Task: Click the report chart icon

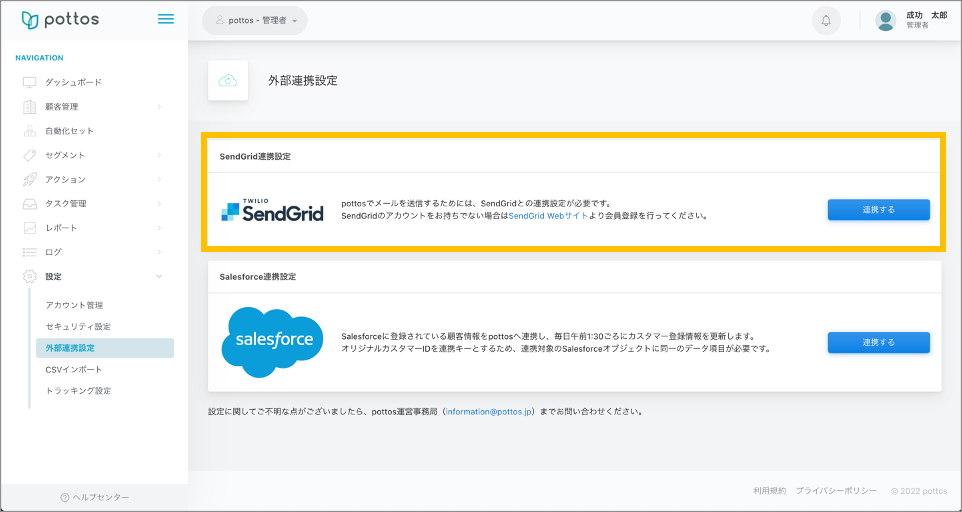Action: 29,227
